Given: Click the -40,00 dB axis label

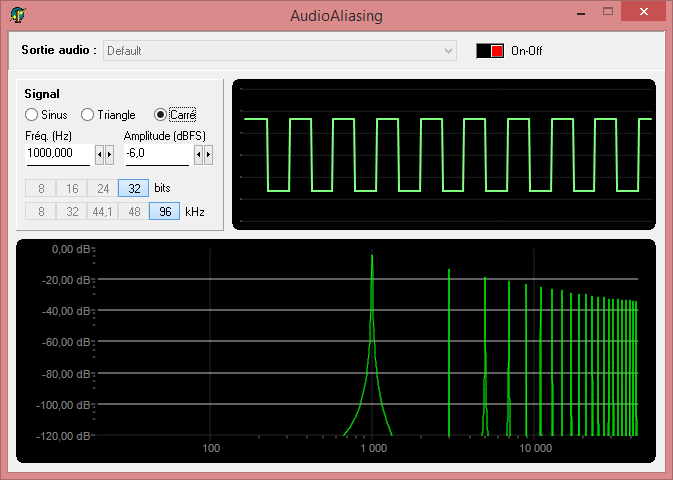Looking at the screenshot, I should point(66,311).
